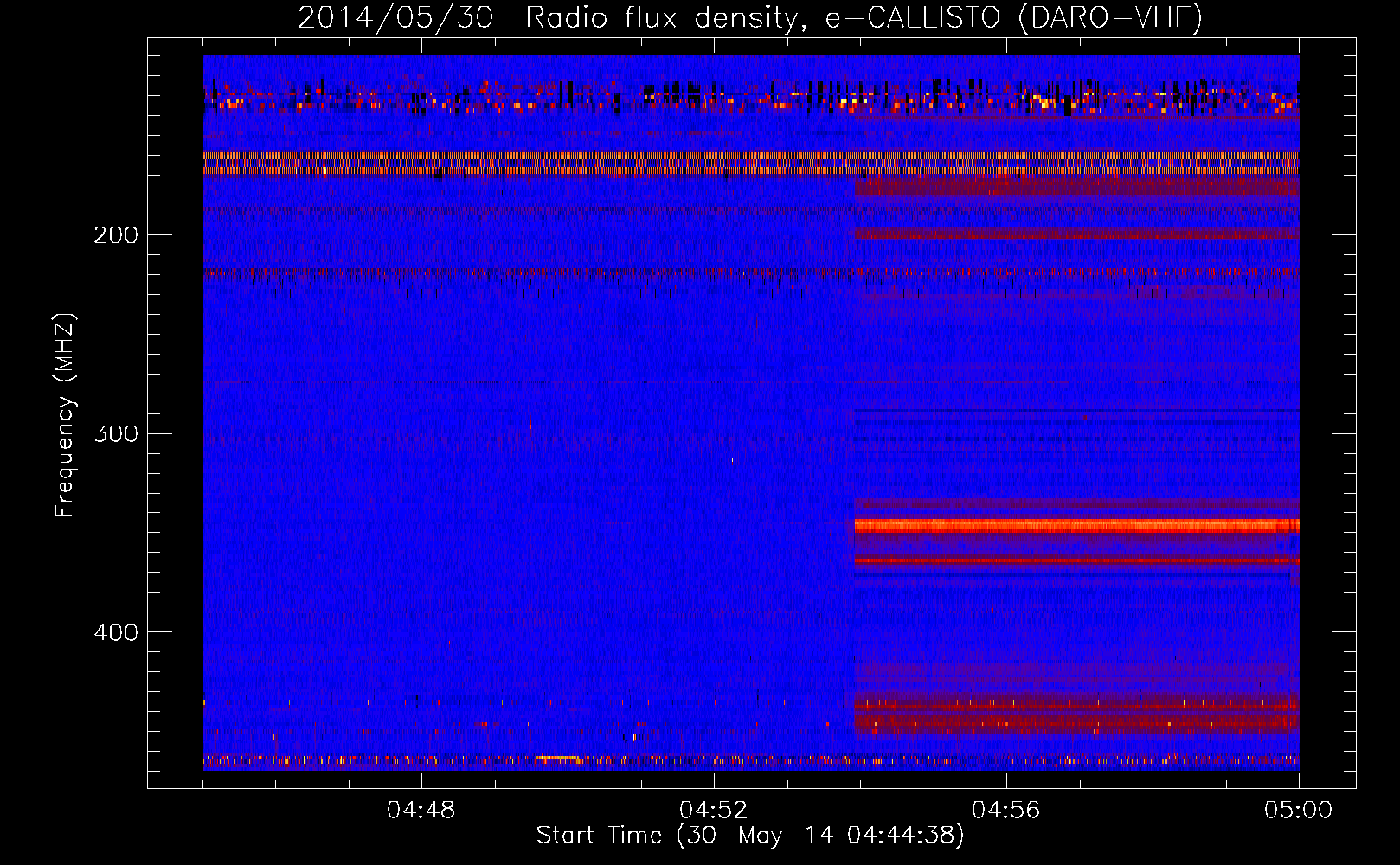Click the short yellow streak at the bottom near 04:49:45
This screenshot has width=1400, height=865.
pos(556,758)
